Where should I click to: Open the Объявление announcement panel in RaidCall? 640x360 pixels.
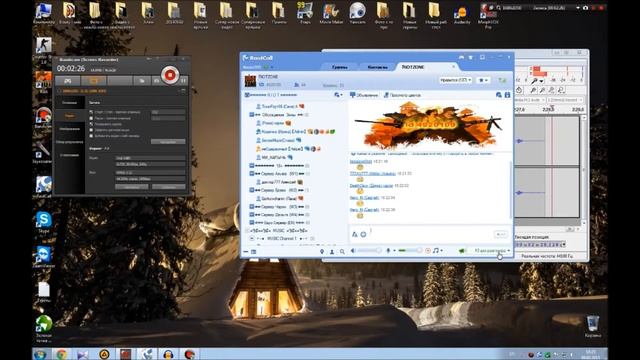coord(364,95)
